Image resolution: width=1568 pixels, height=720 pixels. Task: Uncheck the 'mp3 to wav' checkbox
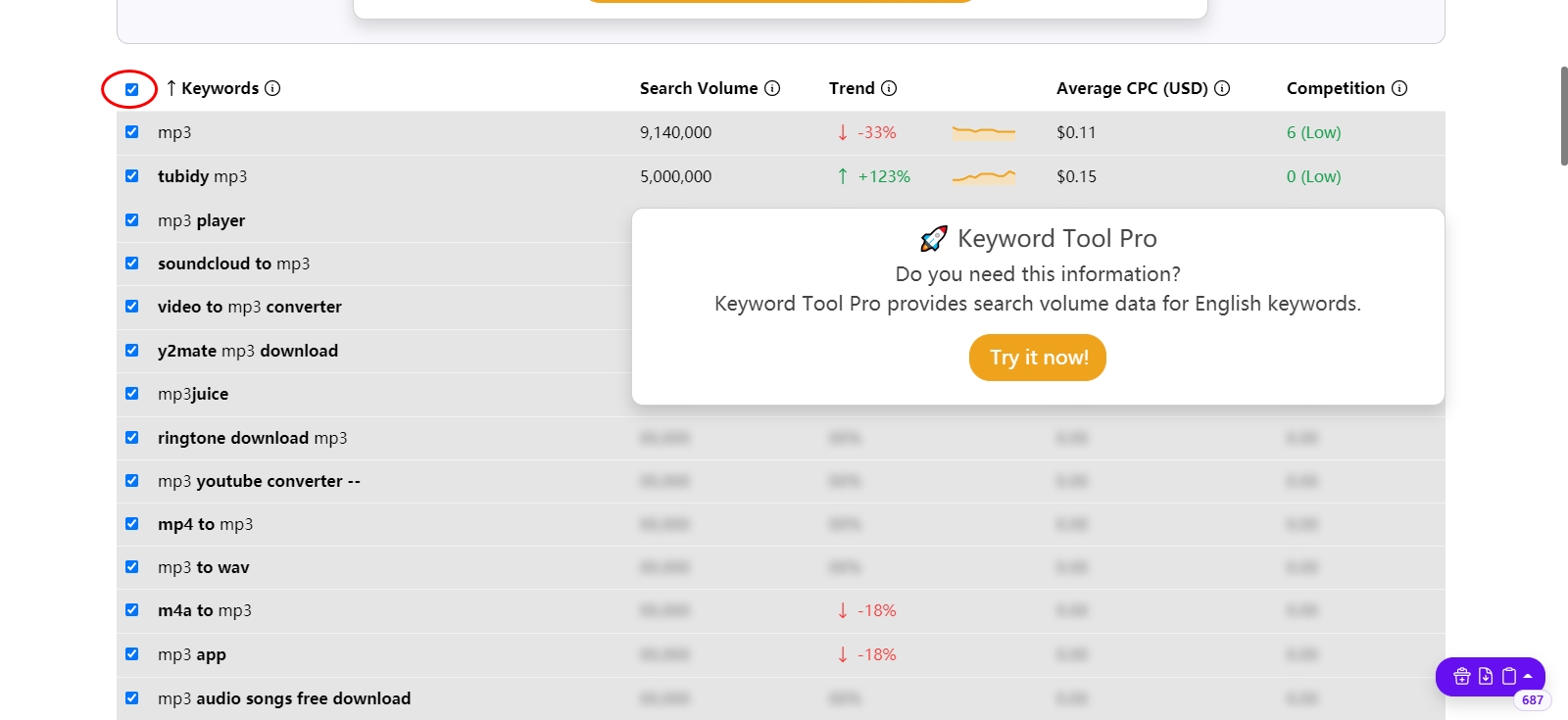tap(131, 567)
